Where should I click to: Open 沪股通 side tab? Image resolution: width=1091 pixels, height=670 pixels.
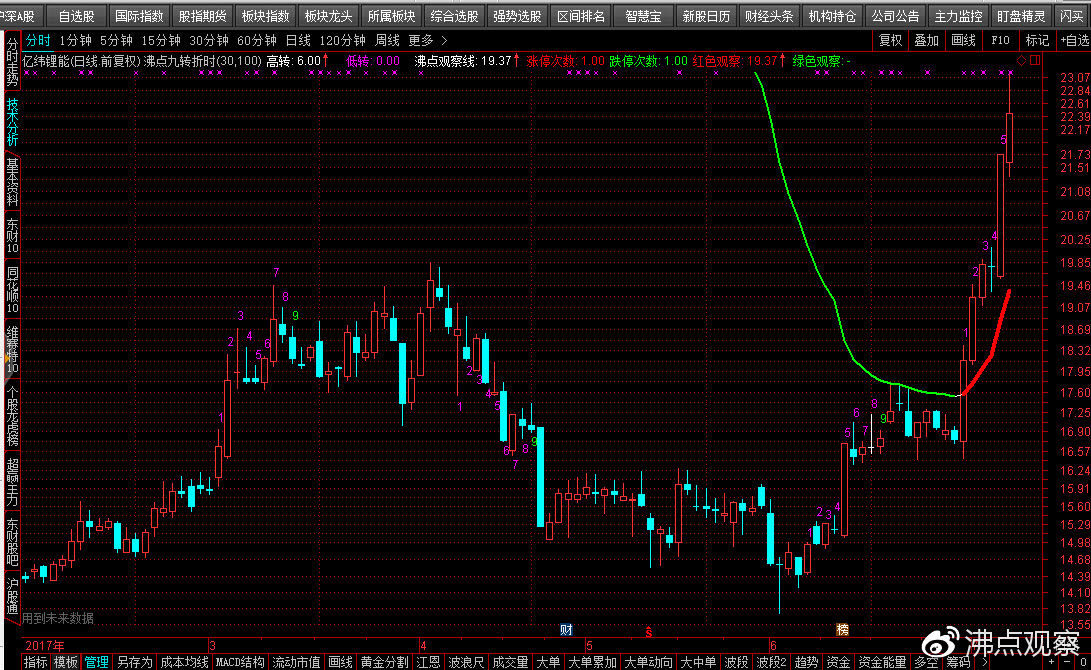click(12, 596)
